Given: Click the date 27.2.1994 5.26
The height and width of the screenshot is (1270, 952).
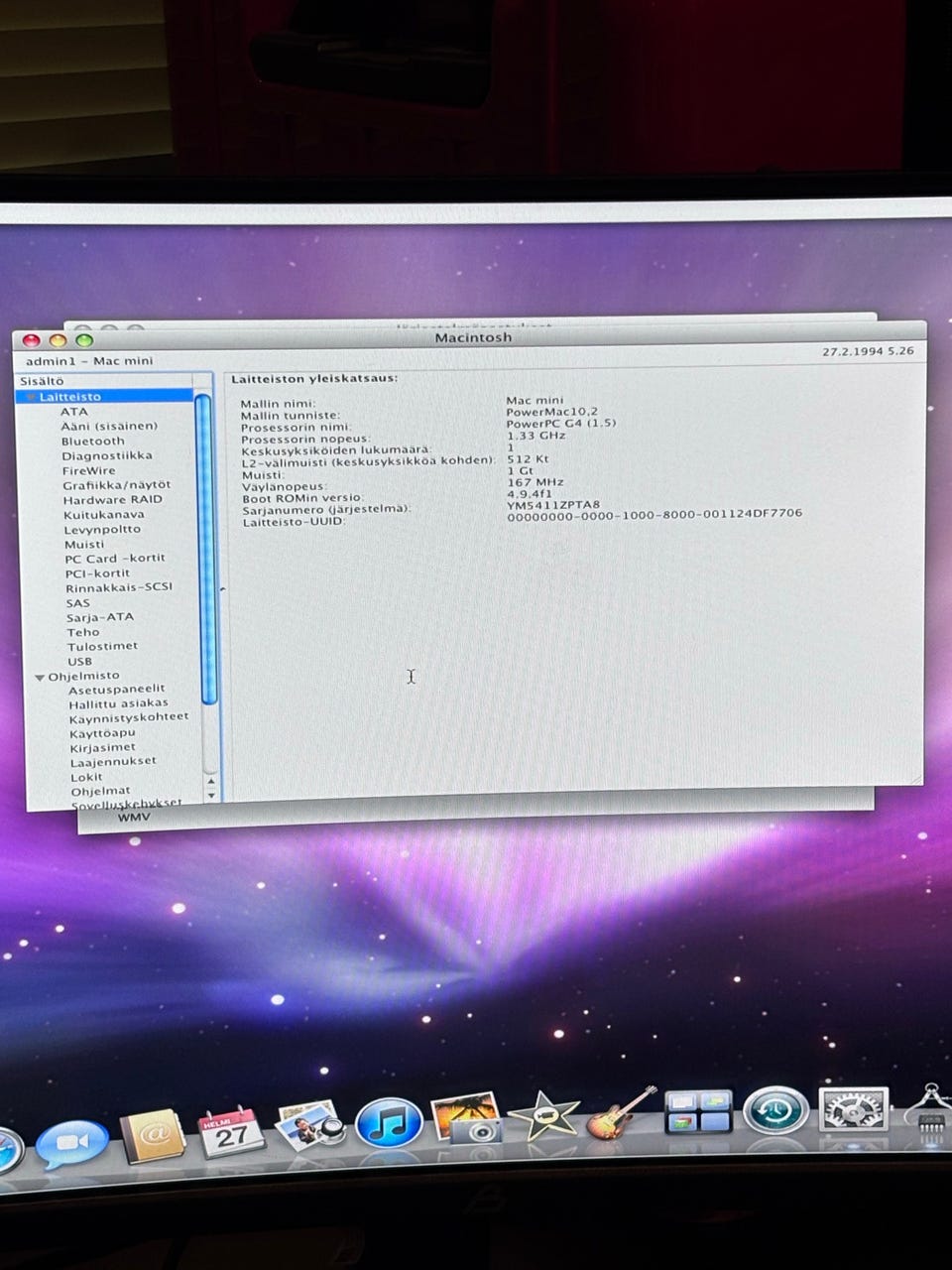Looking at the screenshot, I should pyautogui.click(x=868, y=351).
